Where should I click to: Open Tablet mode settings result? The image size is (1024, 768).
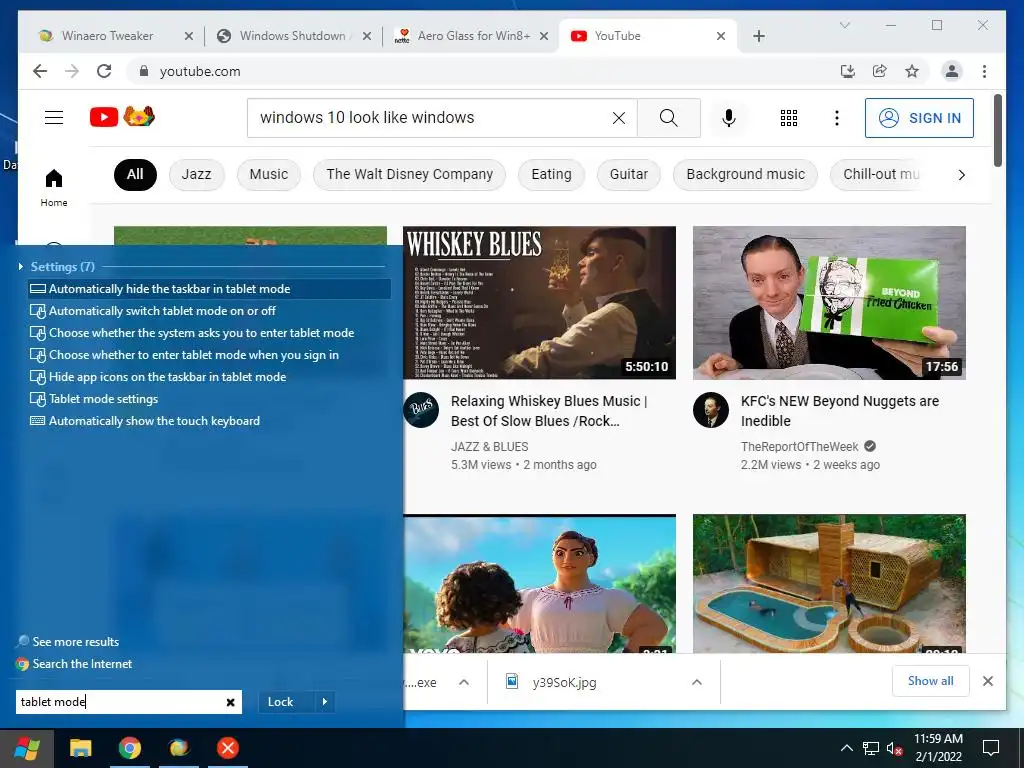209,399
